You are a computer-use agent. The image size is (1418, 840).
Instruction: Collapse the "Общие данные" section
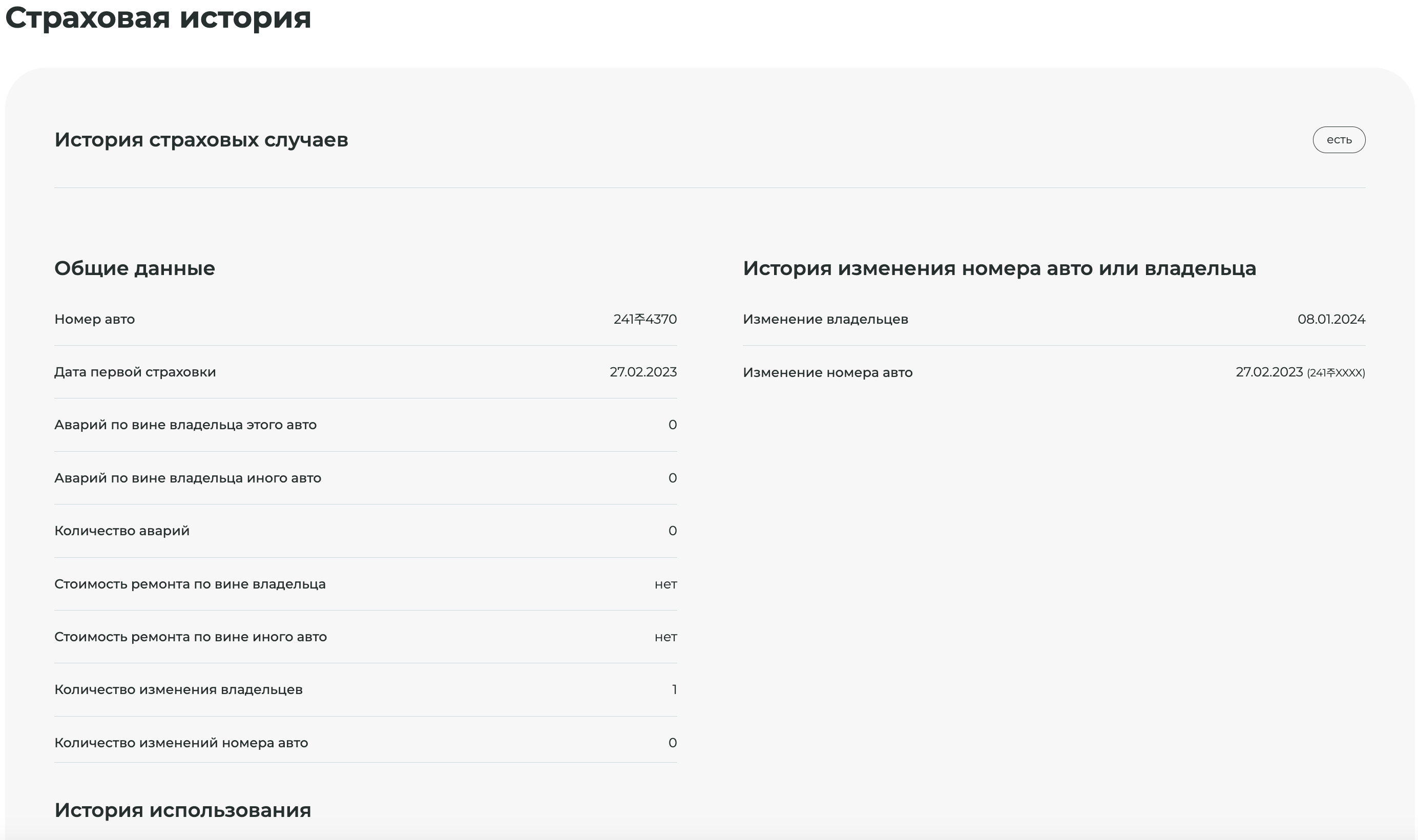click(135, 268)
